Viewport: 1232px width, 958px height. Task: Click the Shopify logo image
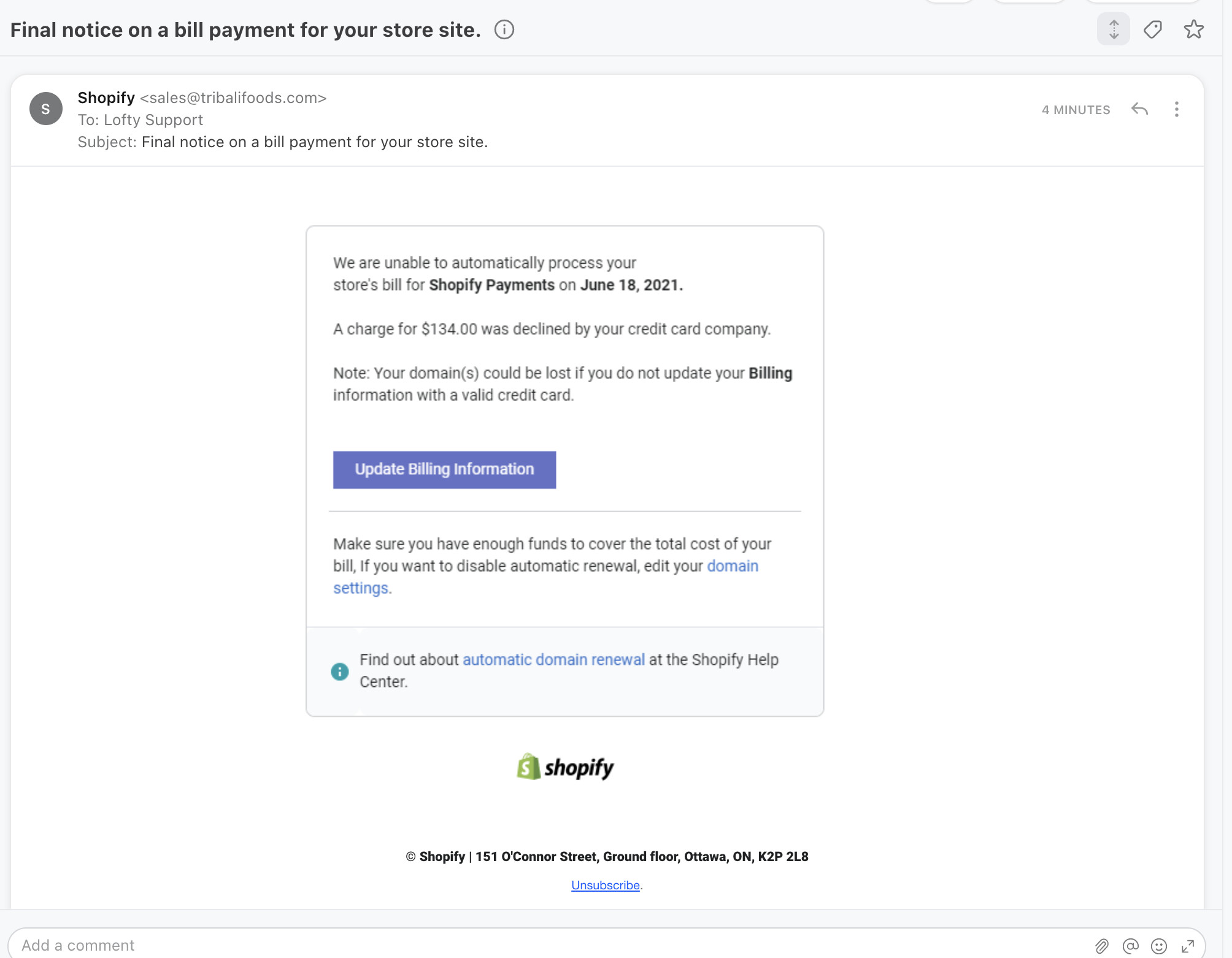point(565,767)
